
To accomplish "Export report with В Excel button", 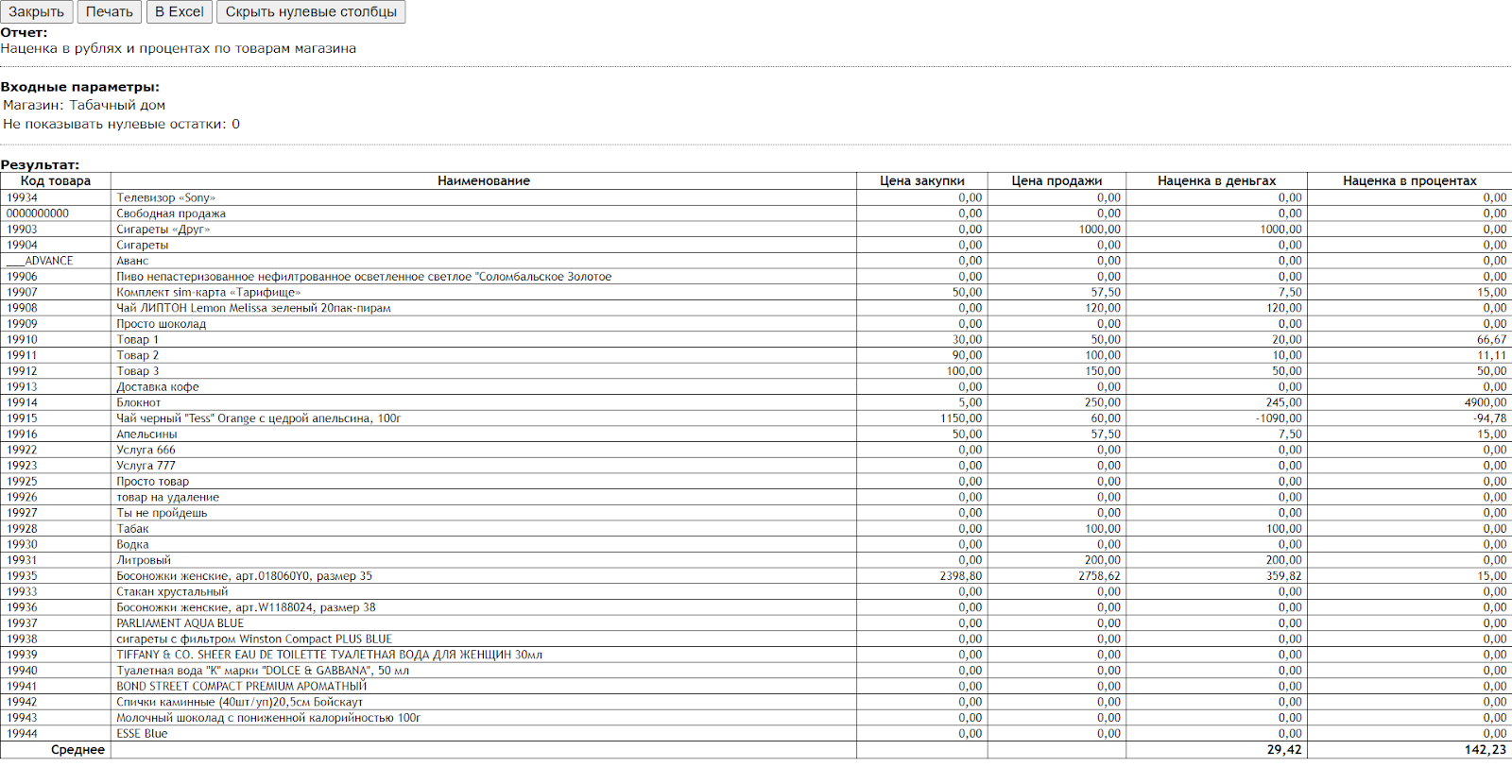I will [x=179, y=12].
